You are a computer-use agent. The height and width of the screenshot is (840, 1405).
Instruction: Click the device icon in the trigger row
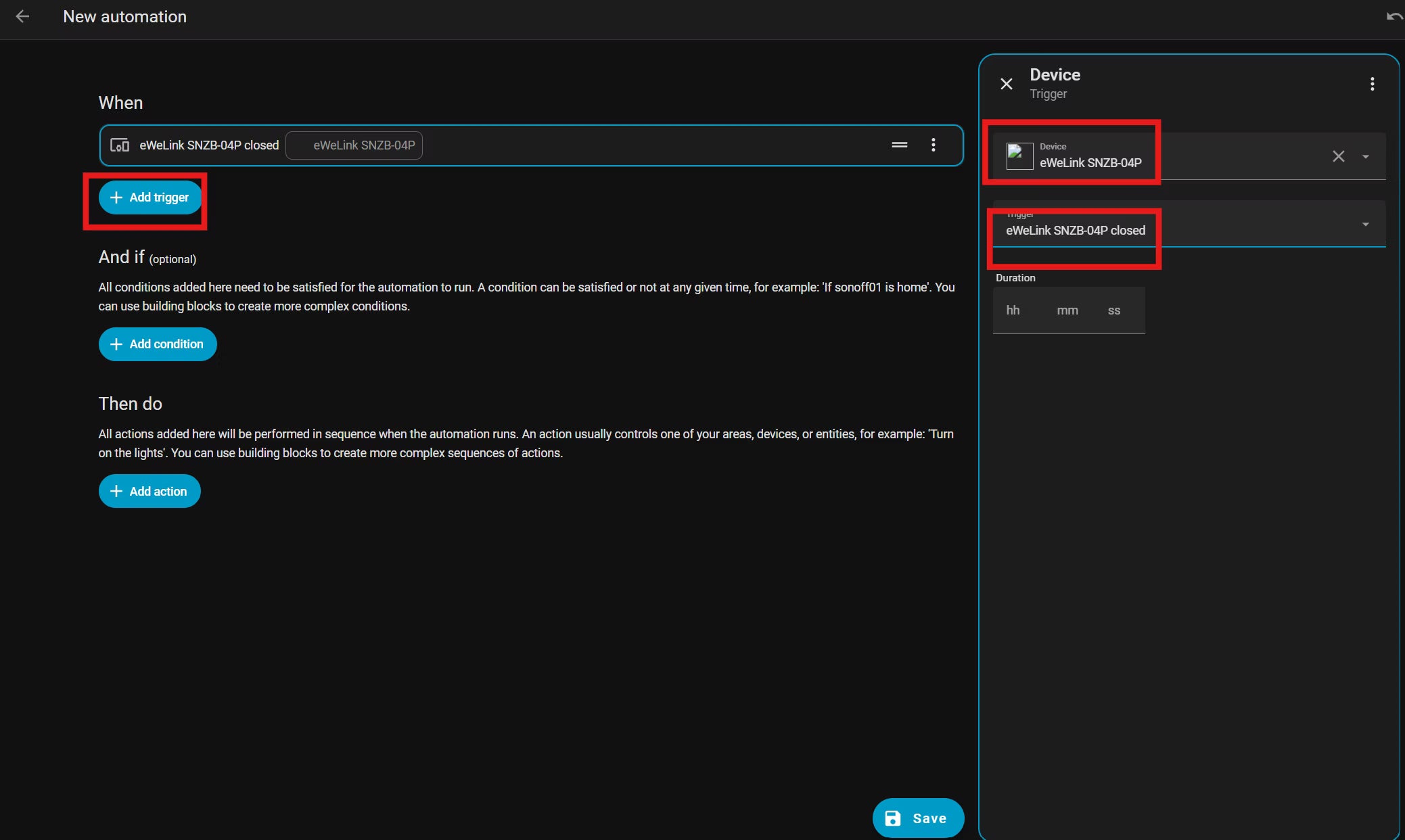[120, 145]
